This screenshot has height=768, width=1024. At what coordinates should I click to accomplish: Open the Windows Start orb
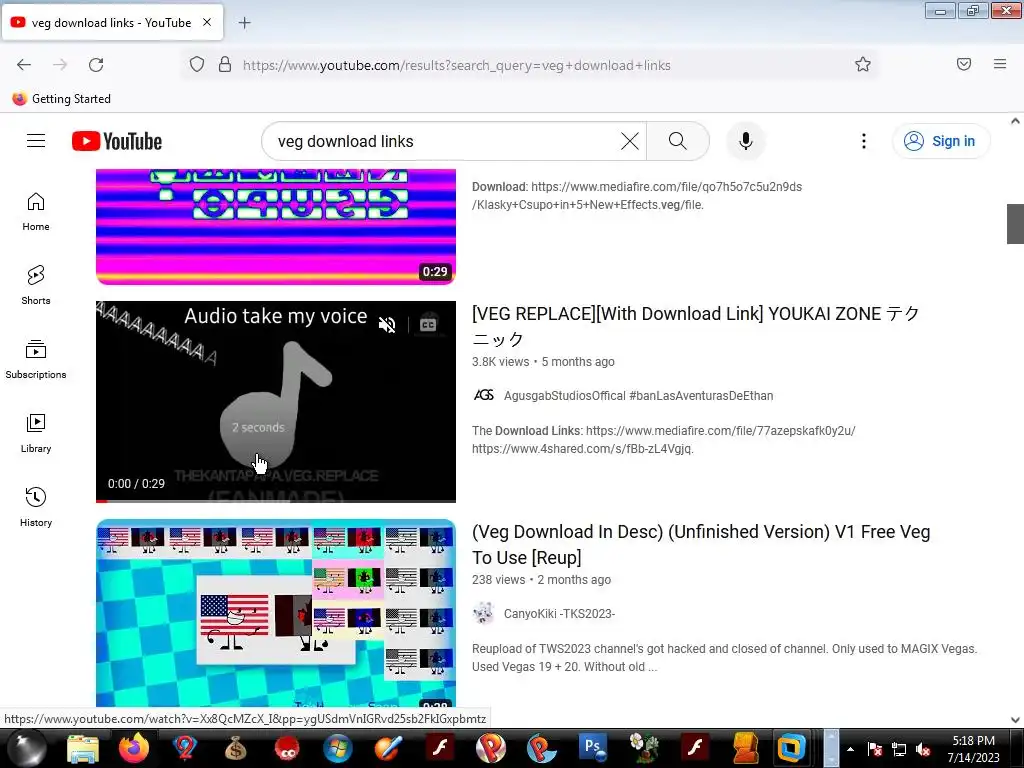tap(26, 748)
